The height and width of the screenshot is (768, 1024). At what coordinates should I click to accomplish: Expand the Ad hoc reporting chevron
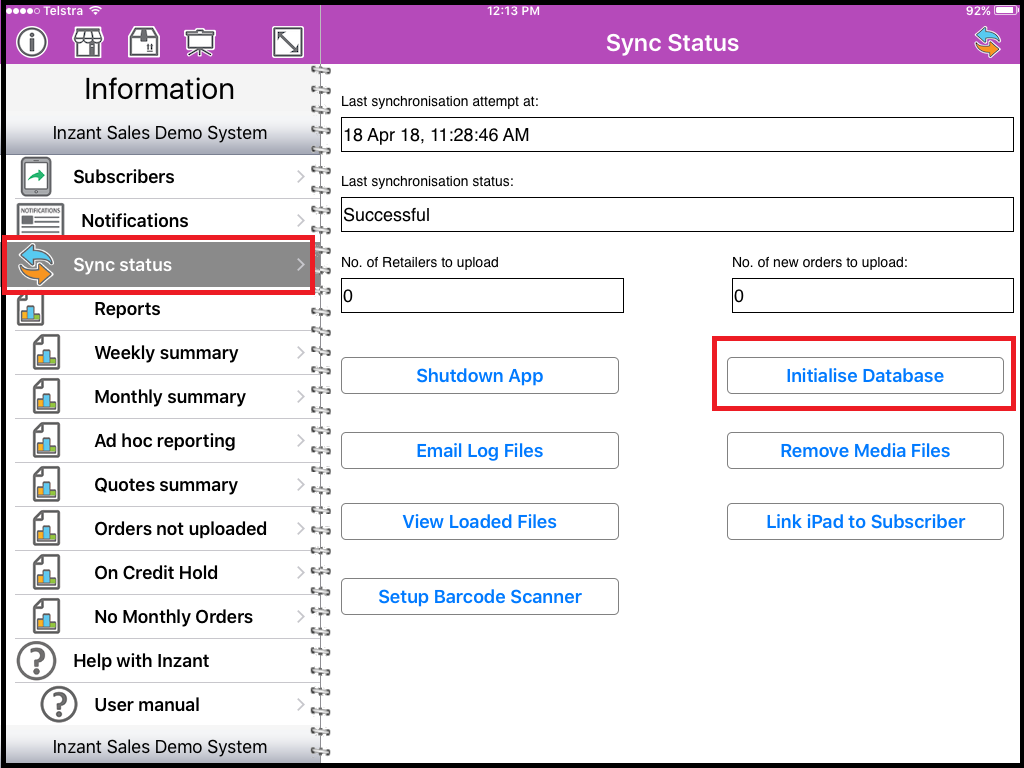(300, 441)
